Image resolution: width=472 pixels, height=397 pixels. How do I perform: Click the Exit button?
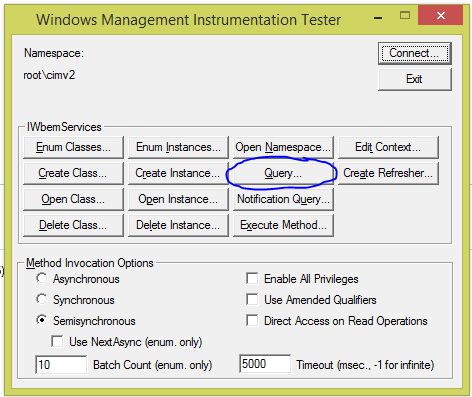click(x=415, y=79)
